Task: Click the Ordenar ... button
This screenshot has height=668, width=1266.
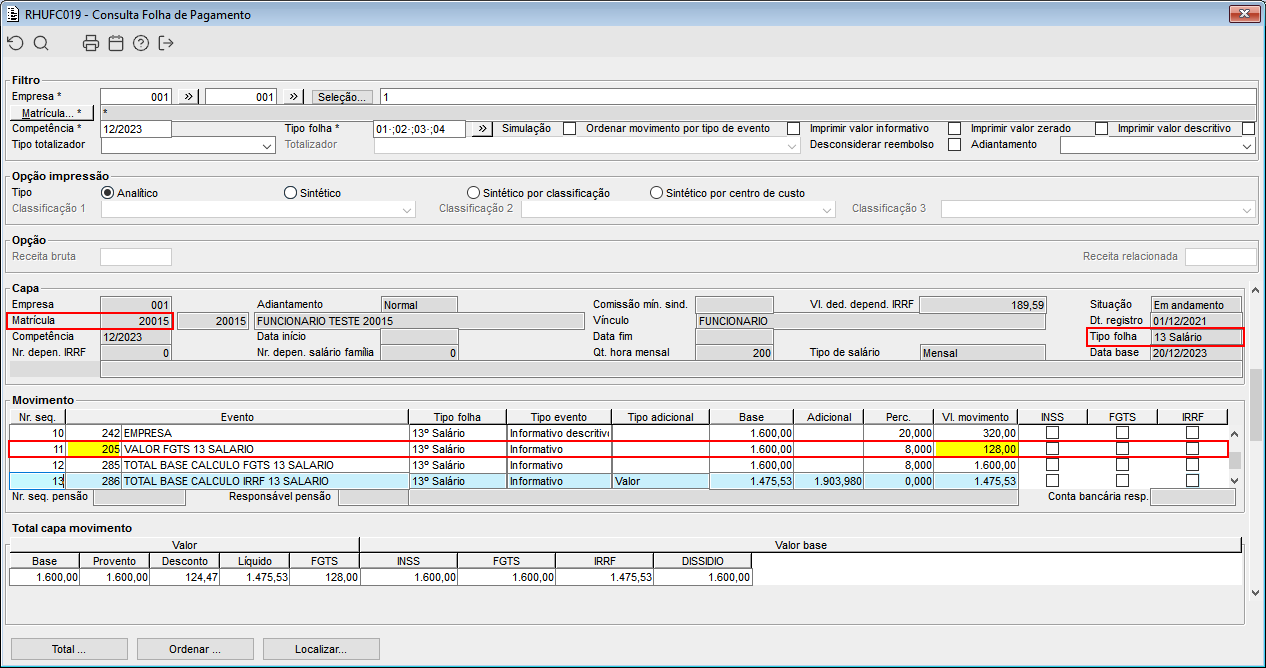Action: tap(195, 649)
